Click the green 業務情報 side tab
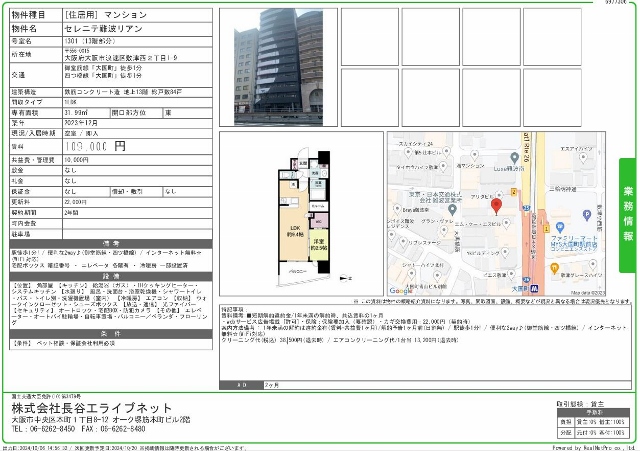640x451 pixels. point(628,215)
